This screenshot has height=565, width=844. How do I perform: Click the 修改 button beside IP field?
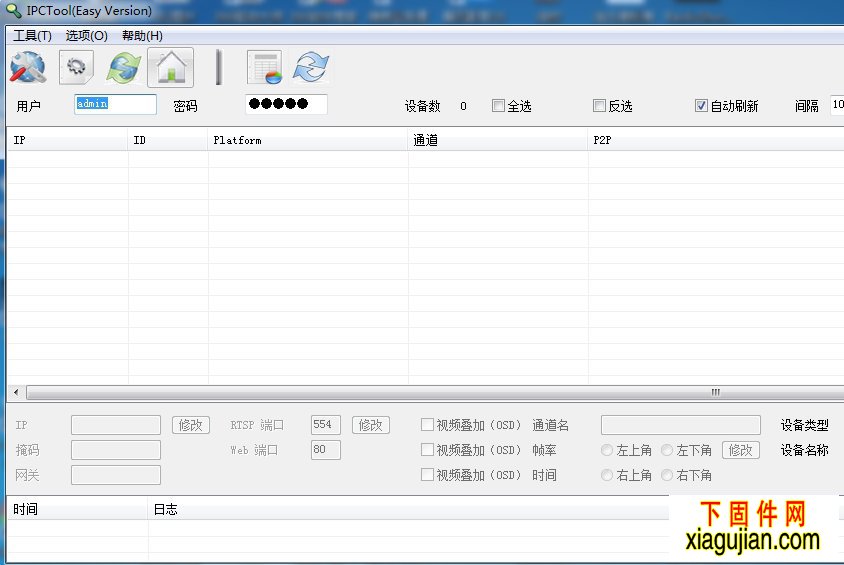pyautogui.click(x=191, y=425)
